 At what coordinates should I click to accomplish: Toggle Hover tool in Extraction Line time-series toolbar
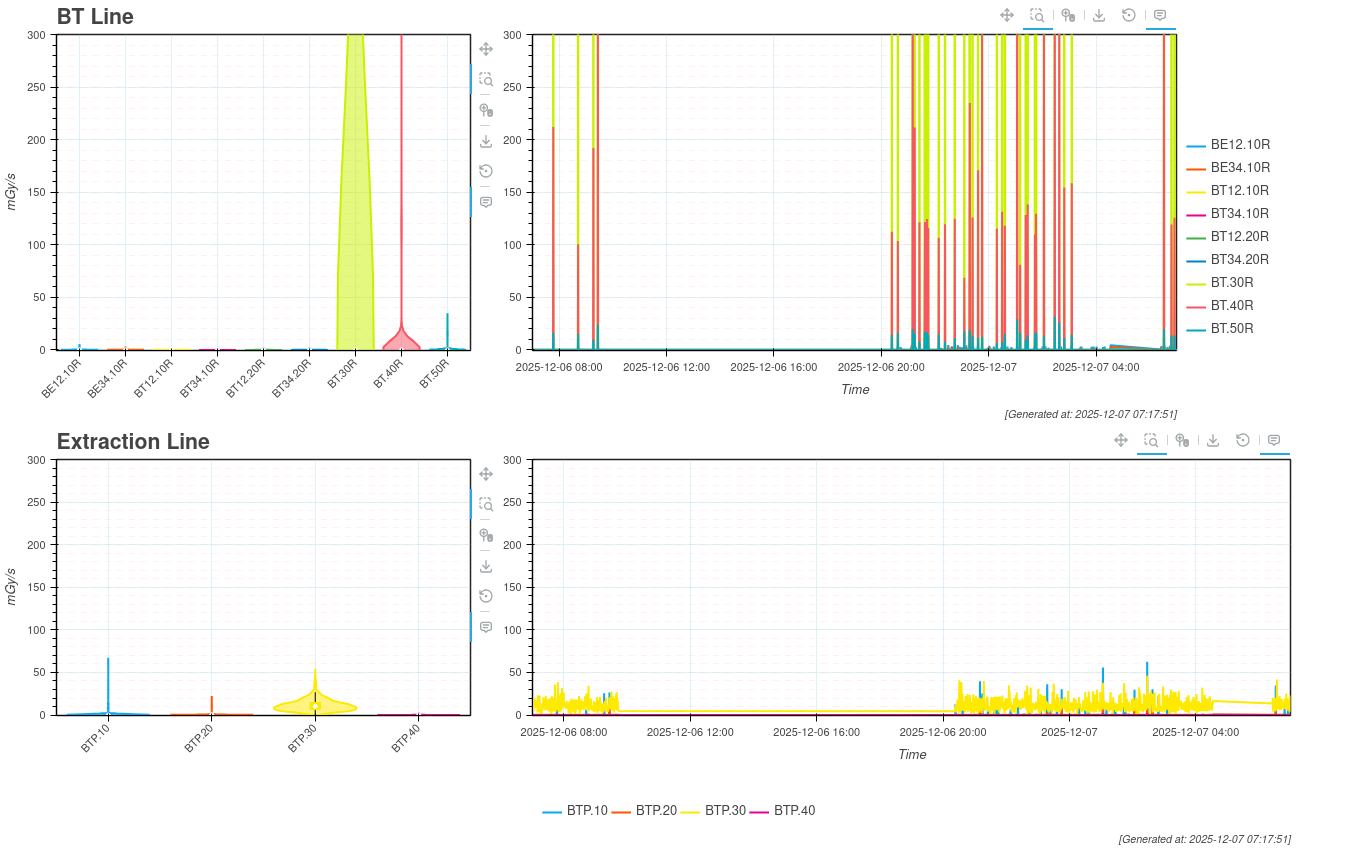(x=1274, y=440)
